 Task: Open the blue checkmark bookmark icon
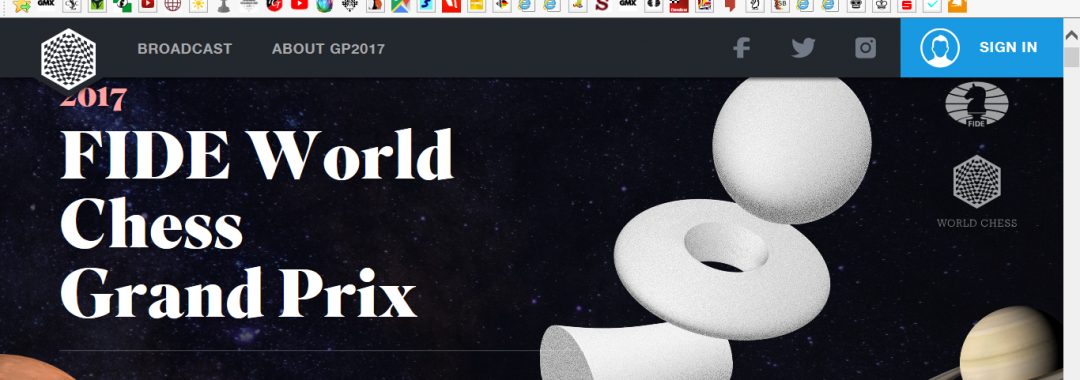[933, 5]
